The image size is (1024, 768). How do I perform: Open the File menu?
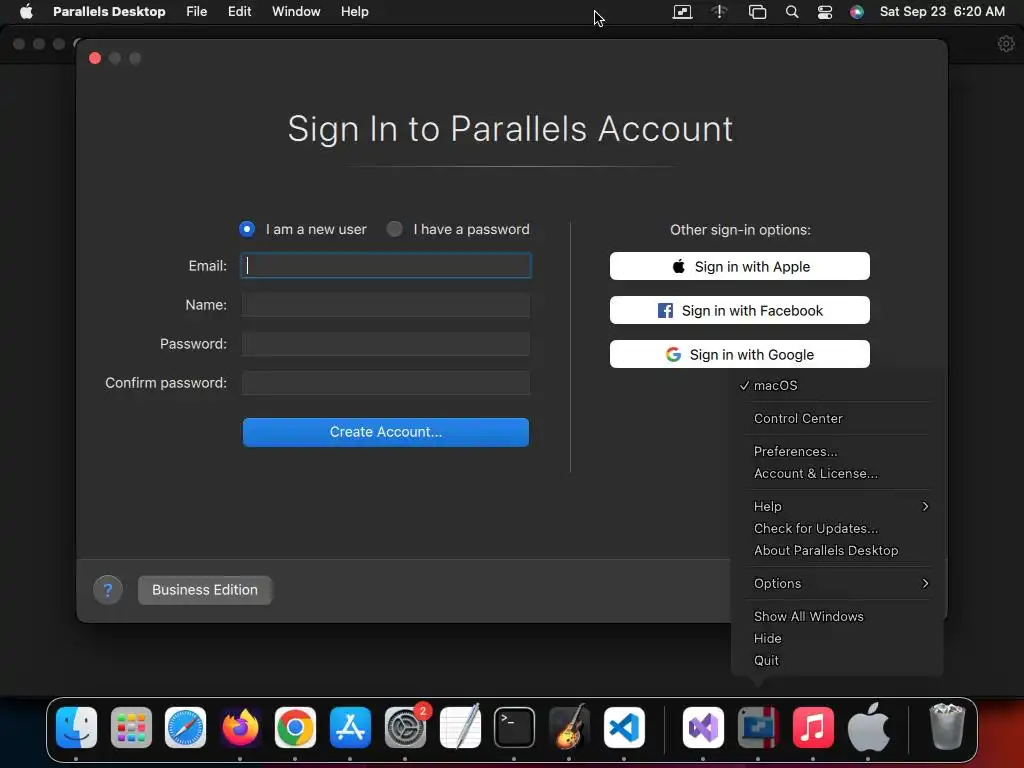tap(197, 12)
